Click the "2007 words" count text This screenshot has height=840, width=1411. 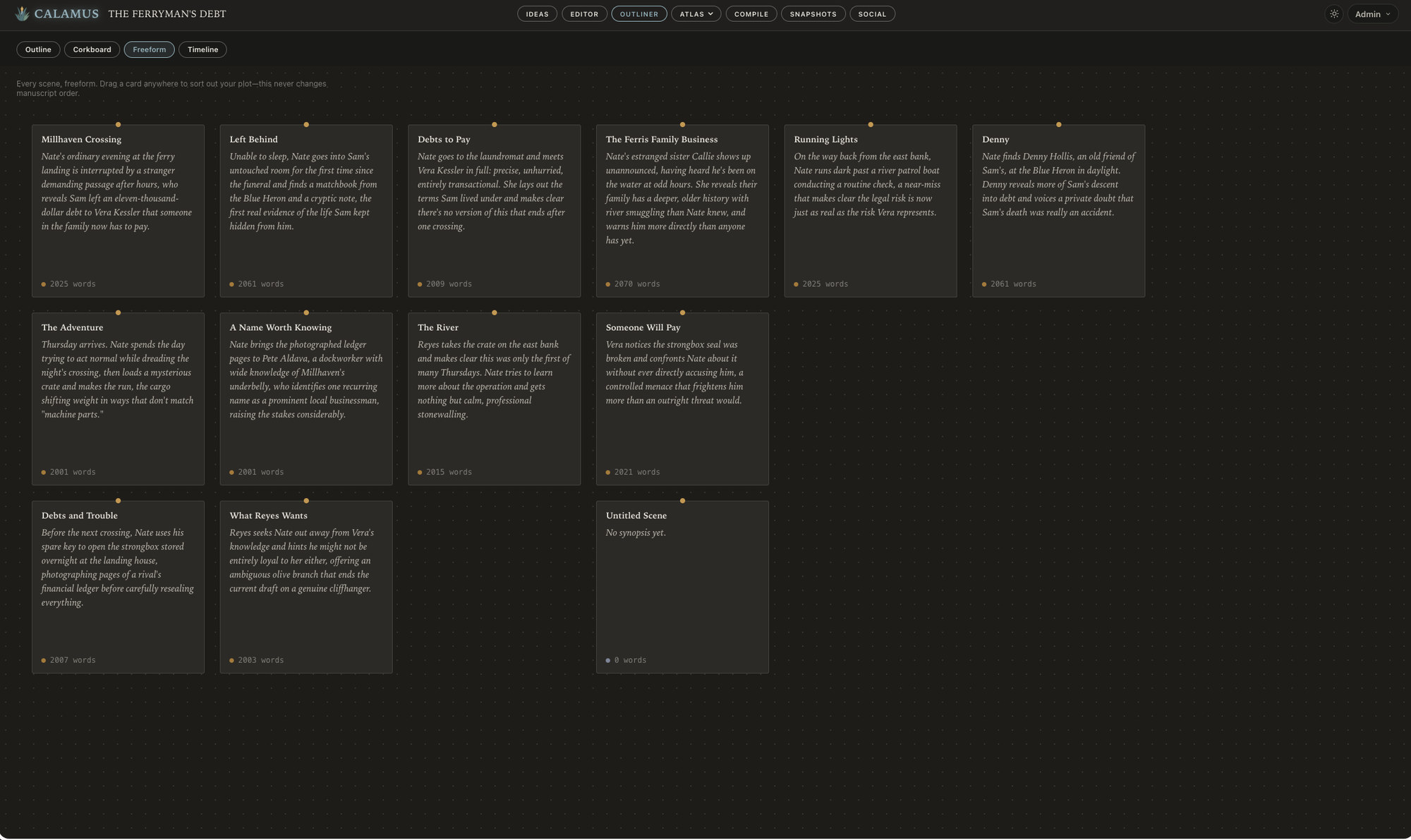pyautogui.click(x=73, y=661)
